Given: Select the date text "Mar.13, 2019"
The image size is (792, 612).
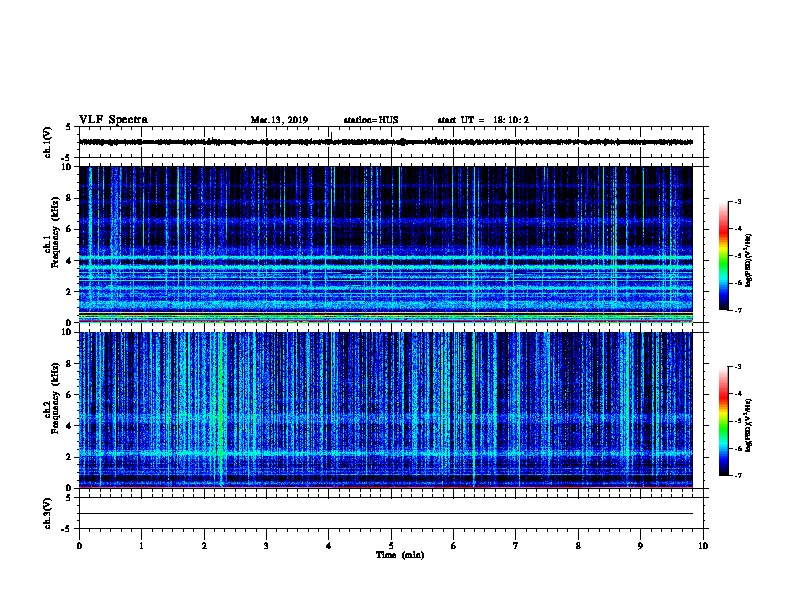Looking at the screenshot, I should pyautogui.click(x=279, y=120).
